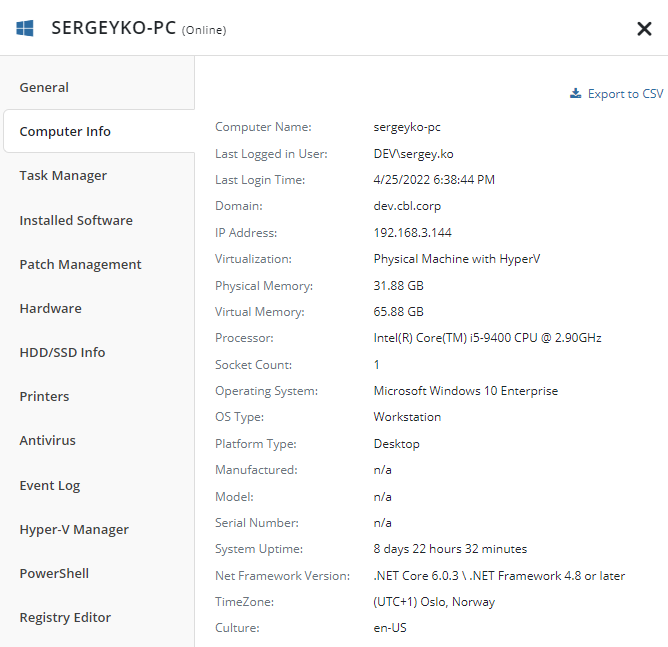Go to the Patch Management tab
The image size is (668, 647).
point(98,264)
